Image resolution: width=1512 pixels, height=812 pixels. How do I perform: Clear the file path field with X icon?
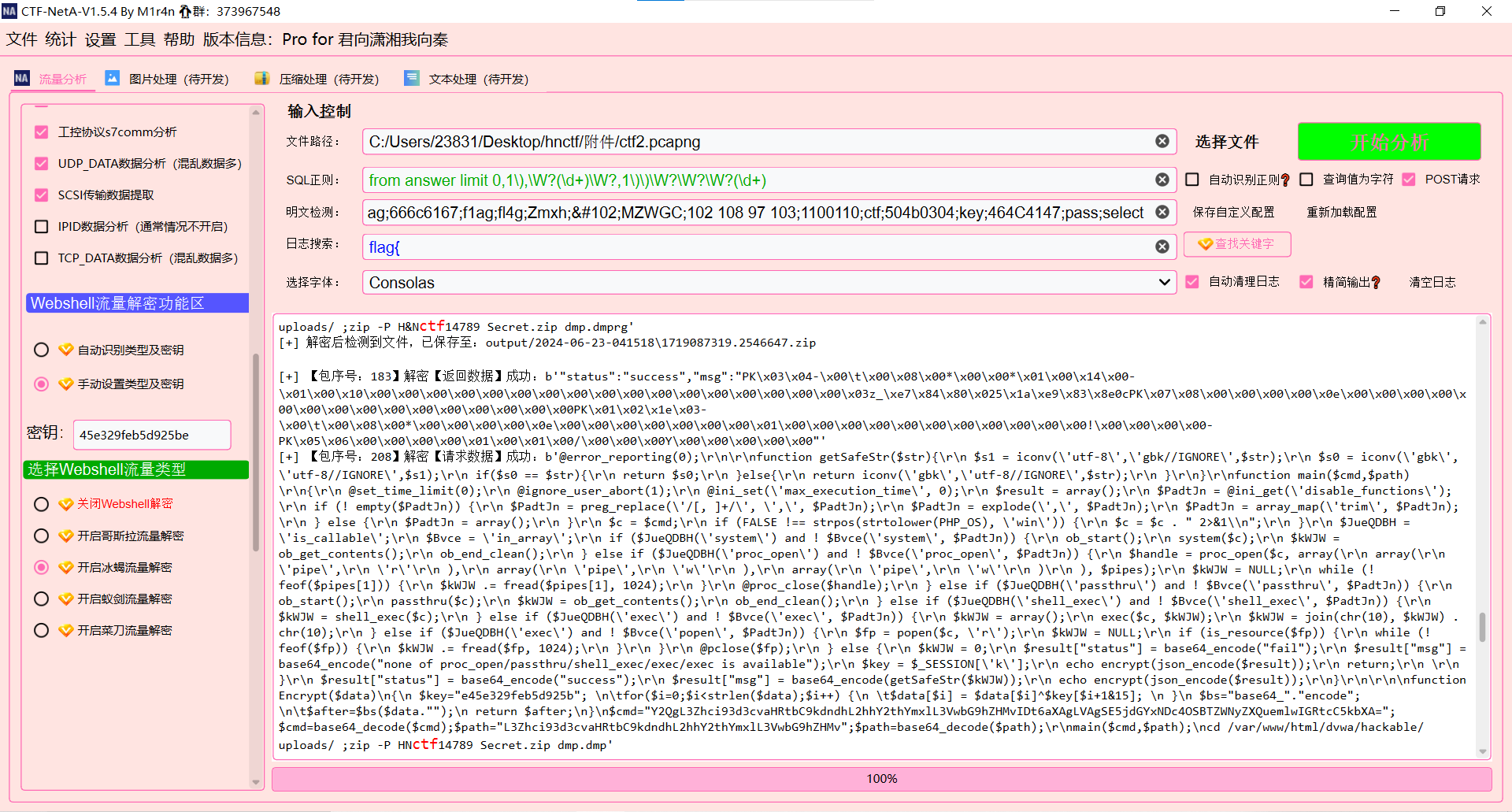click(1162, 141)
